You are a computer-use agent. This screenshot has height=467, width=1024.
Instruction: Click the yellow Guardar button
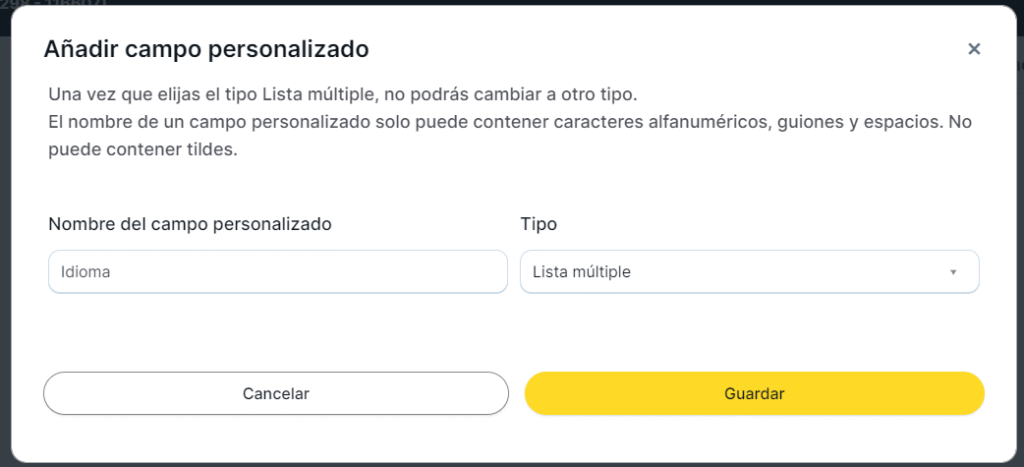coord(754,394)
